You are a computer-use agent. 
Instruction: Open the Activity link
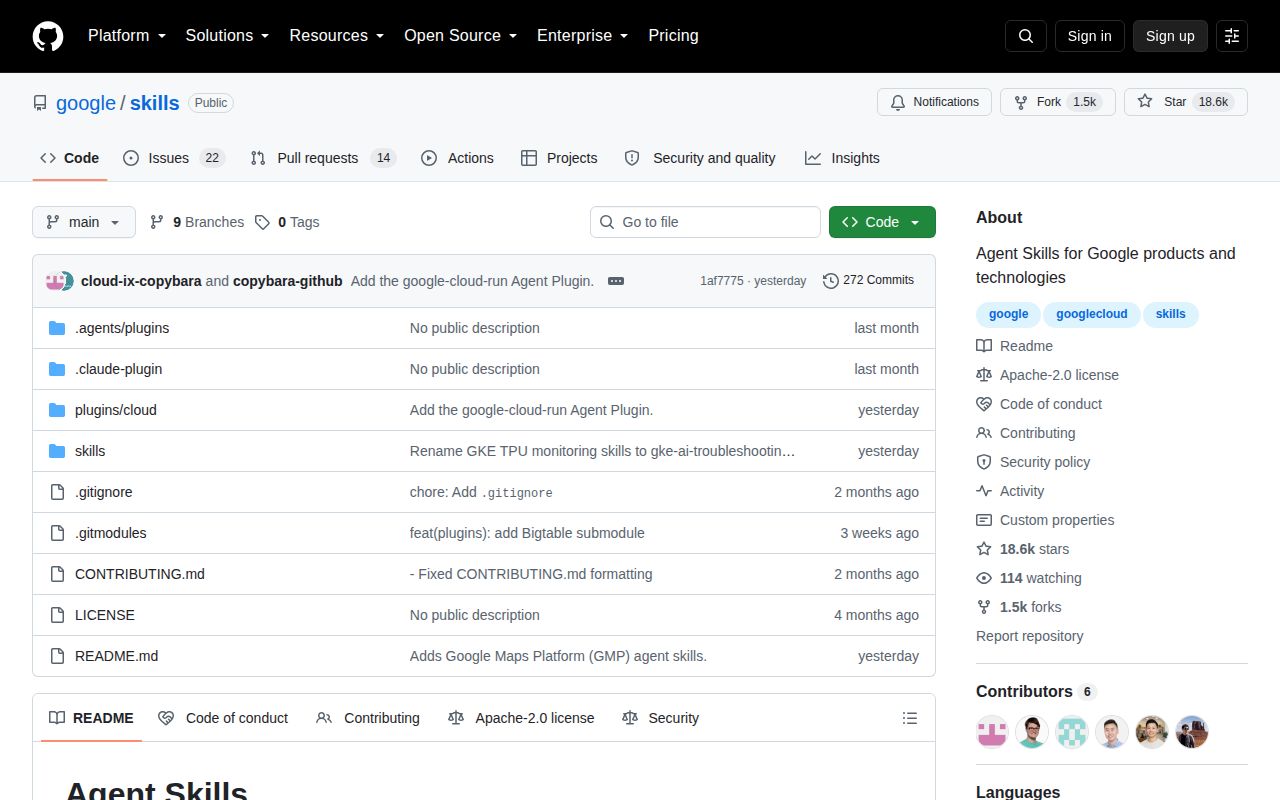point(1011,491)
